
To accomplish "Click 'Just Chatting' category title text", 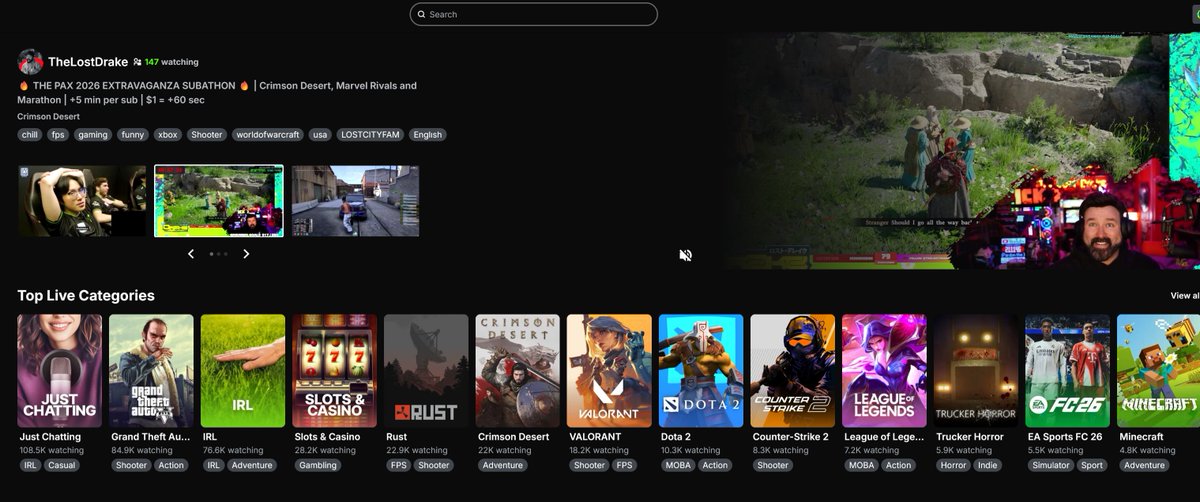I will (50, 437).
